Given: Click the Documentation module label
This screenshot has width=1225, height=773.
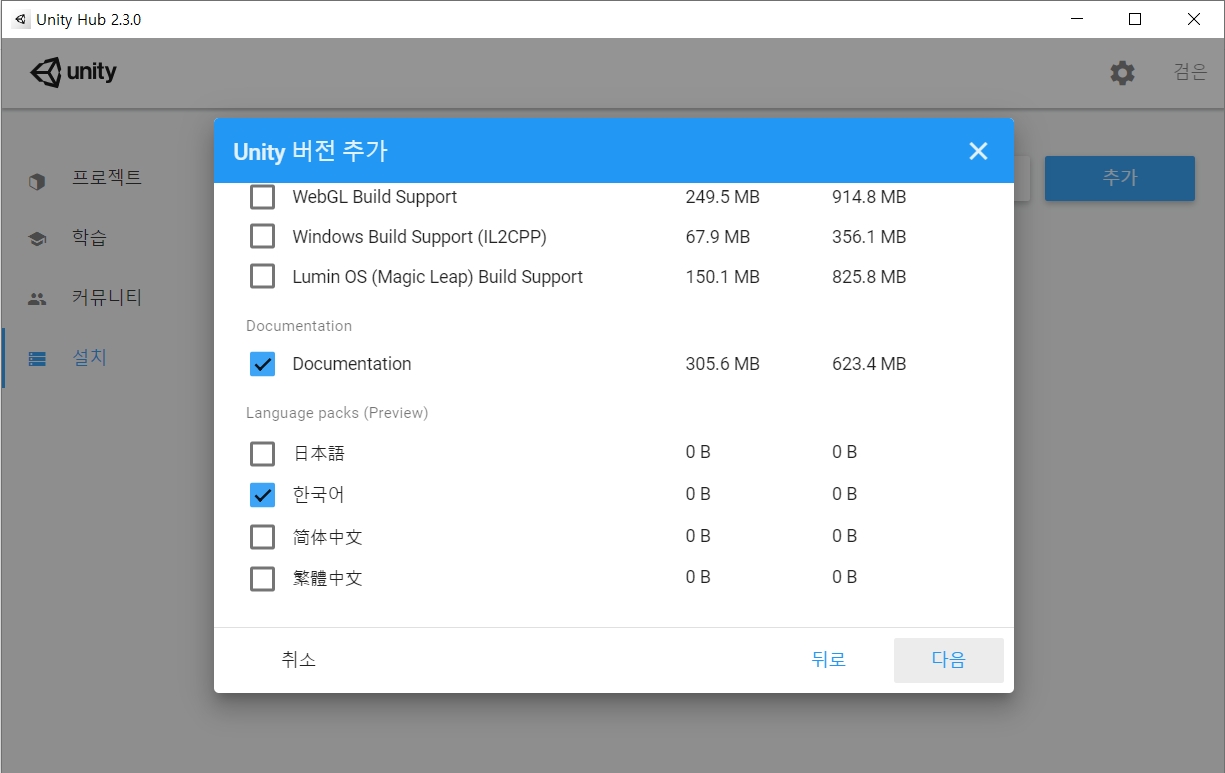Looking at the screenshot, I should coord(352,364).
